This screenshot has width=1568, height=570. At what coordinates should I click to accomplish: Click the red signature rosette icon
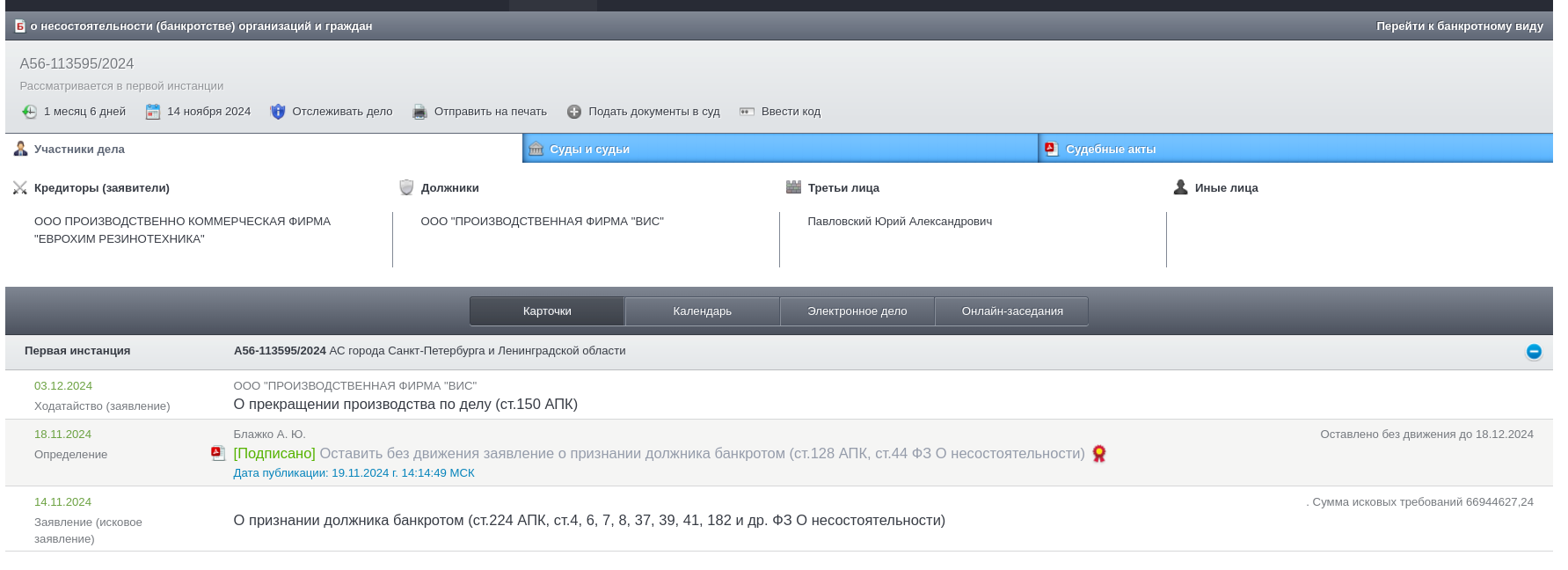click(1098, 454)
